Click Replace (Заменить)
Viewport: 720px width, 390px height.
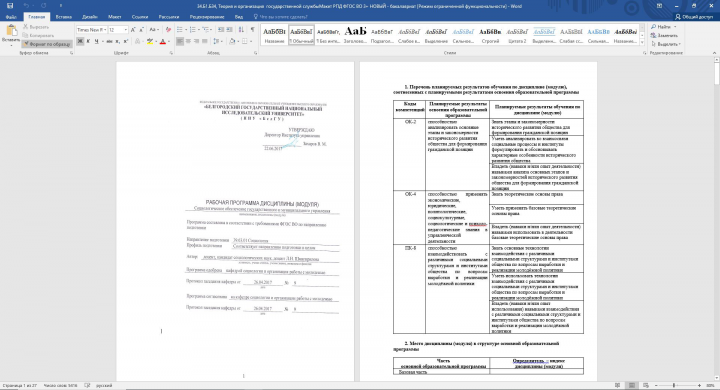pyautogui.click(x=664, y=35)
